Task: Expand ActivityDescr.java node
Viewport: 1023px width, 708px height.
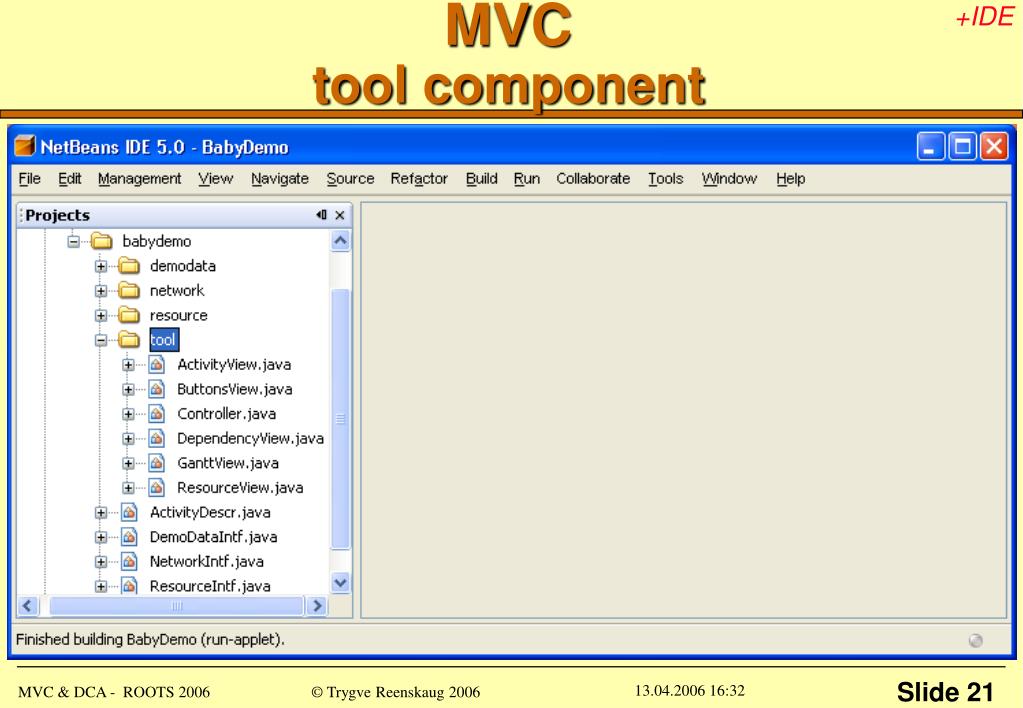Action: tap(101, 513)
